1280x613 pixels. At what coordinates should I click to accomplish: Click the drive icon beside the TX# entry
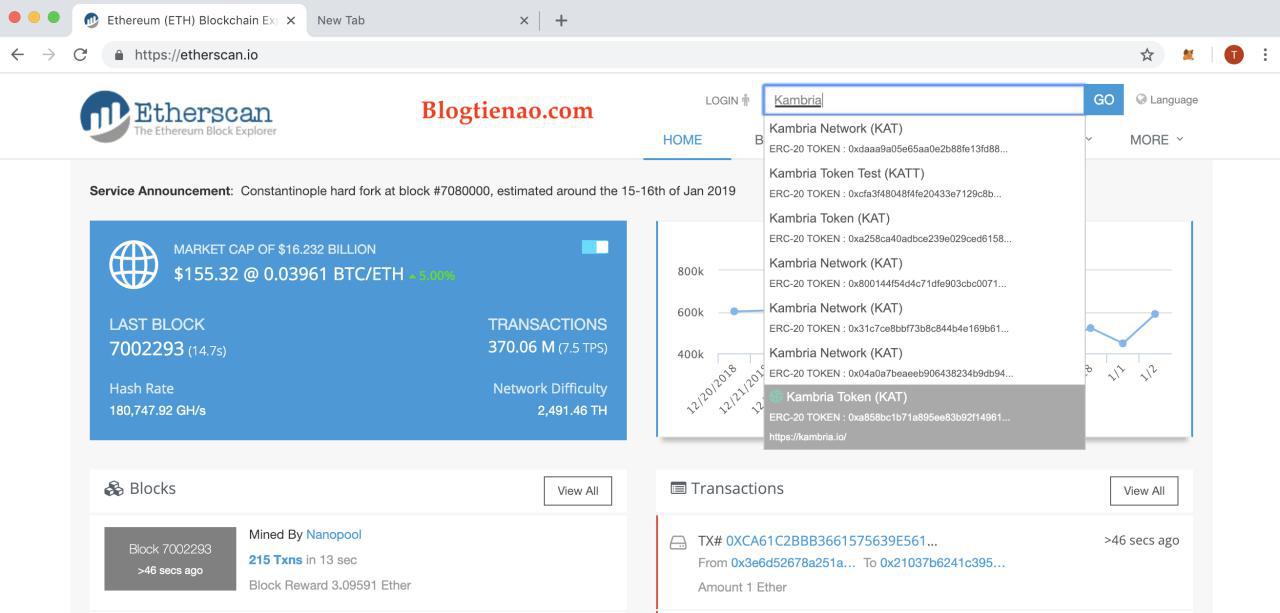tap(678, 543)
